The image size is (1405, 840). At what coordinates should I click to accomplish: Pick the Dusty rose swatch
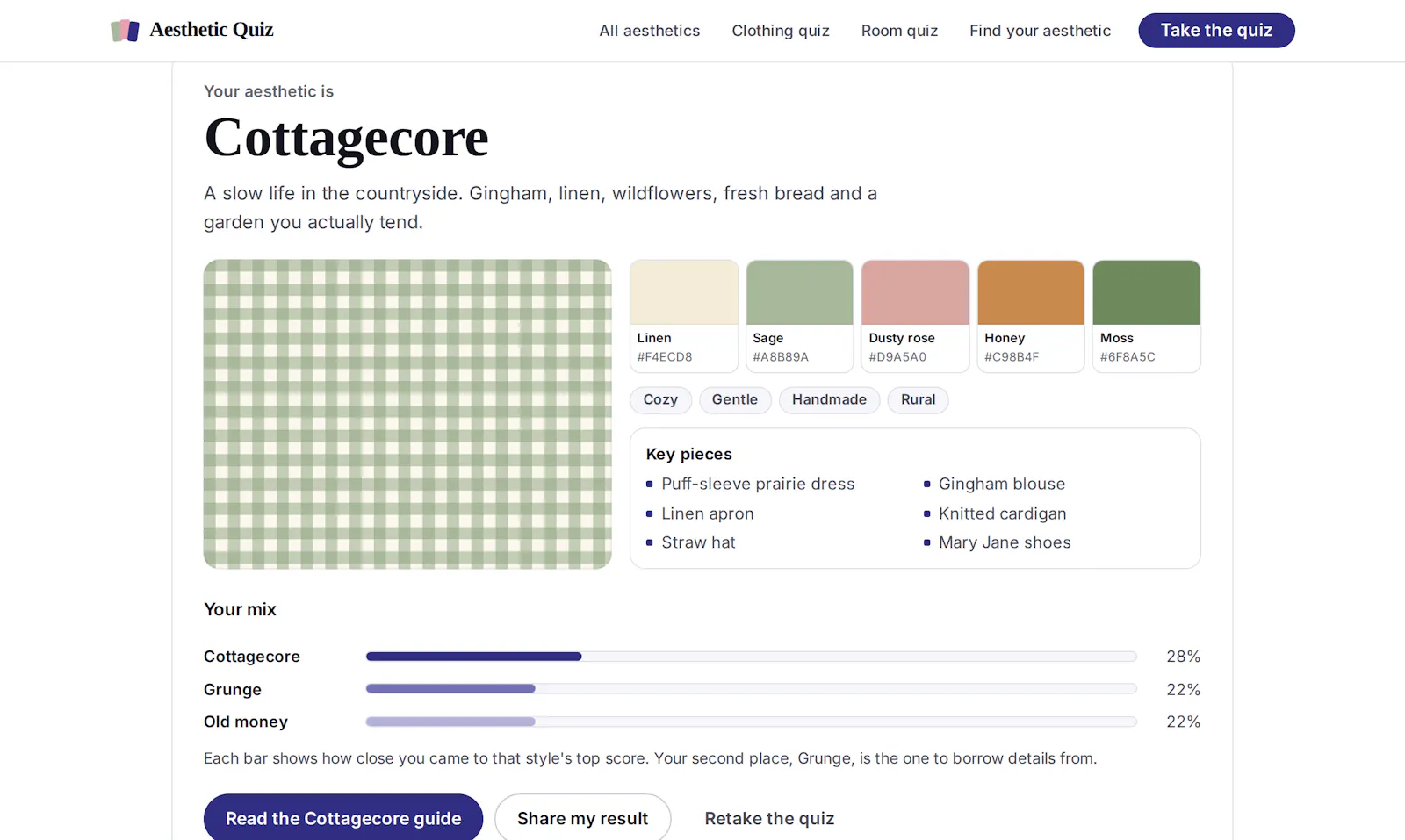click(x=915, y=316)
